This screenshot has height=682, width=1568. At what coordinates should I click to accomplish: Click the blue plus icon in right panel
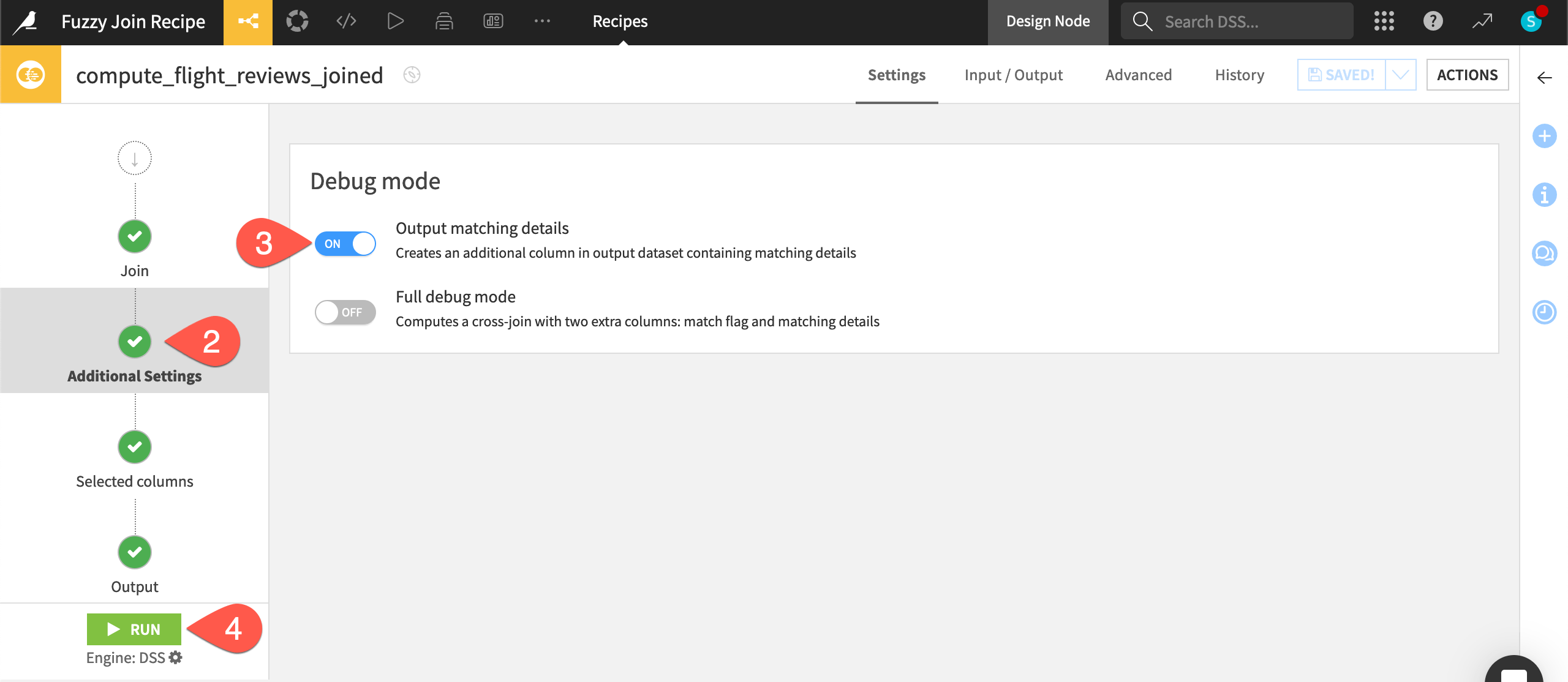point(1544,136)
